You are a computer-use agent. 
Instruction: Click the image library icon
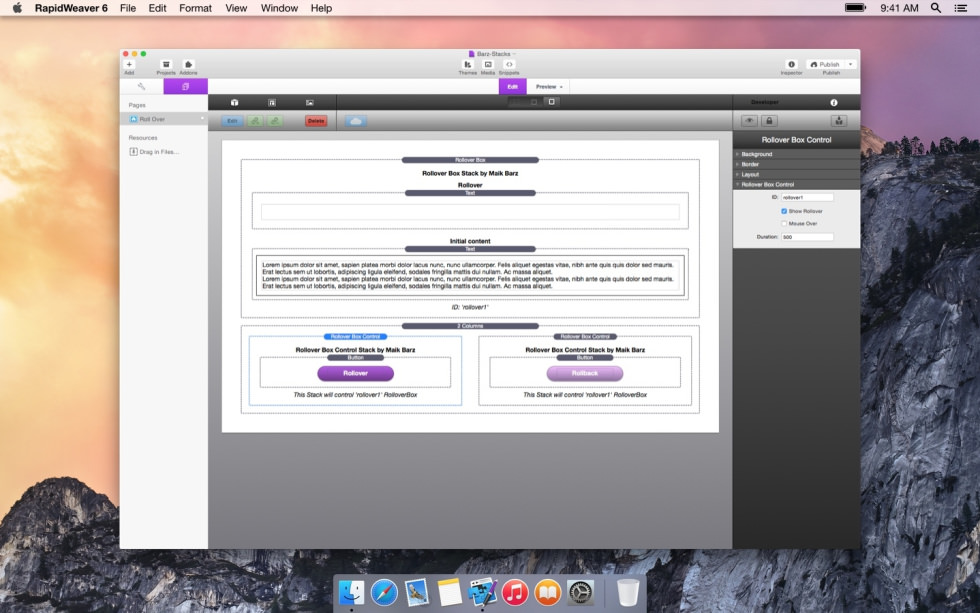coord(309,102)
